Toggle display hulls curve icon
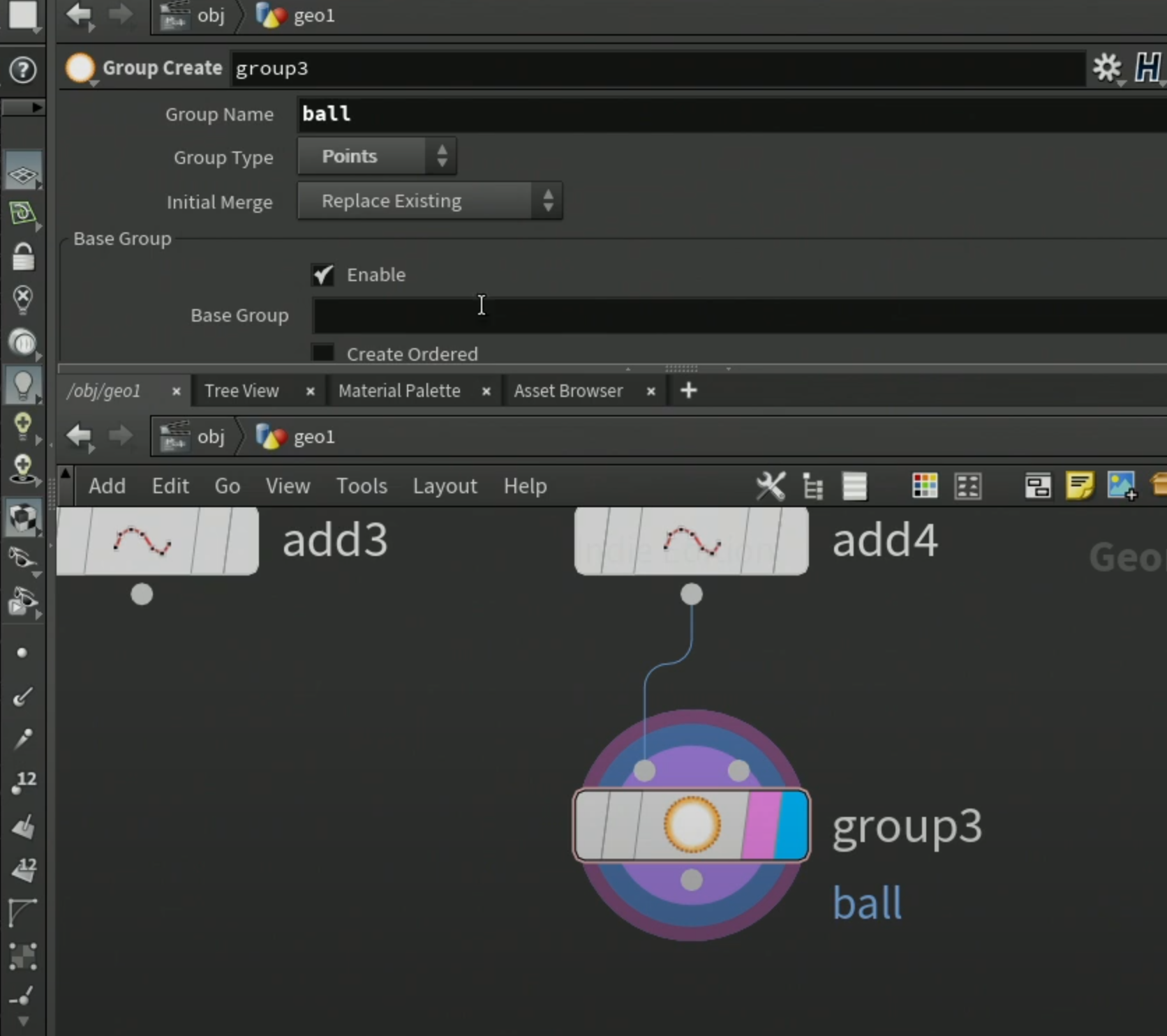This screenshot has width=1167, height=1036. pyautogui.click(x=22, y=913)
